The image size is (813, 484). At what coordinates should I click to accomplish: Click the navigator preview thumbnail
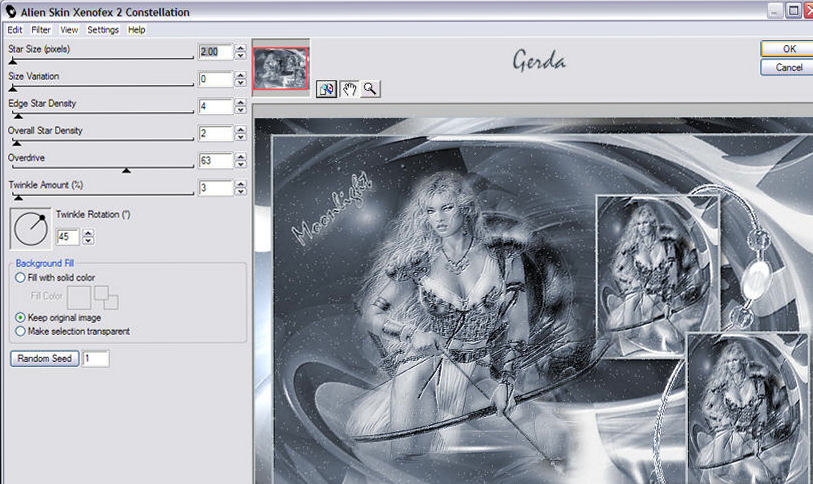[281, 68]
